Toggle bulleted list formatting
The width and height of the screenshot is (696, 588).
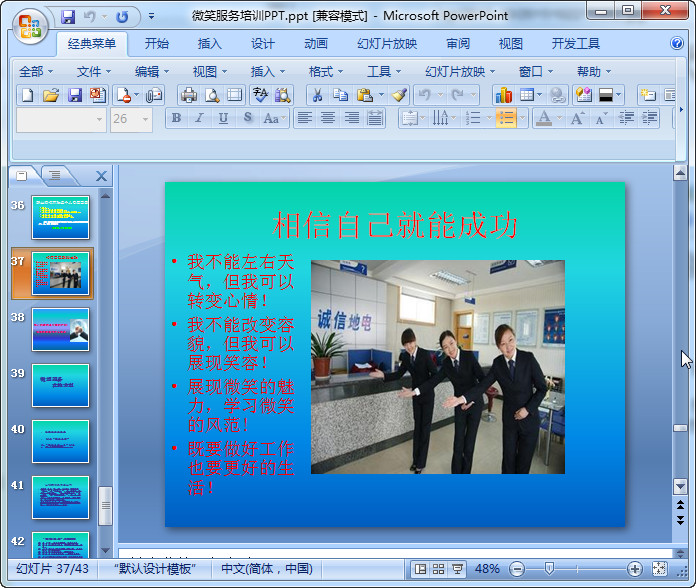pos(506,118)
